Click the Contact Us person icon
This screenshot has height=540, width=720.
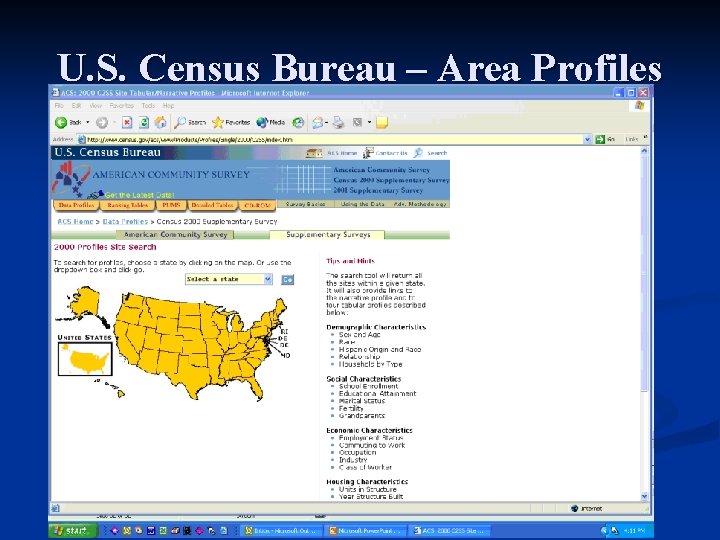(x=368, y=153)
